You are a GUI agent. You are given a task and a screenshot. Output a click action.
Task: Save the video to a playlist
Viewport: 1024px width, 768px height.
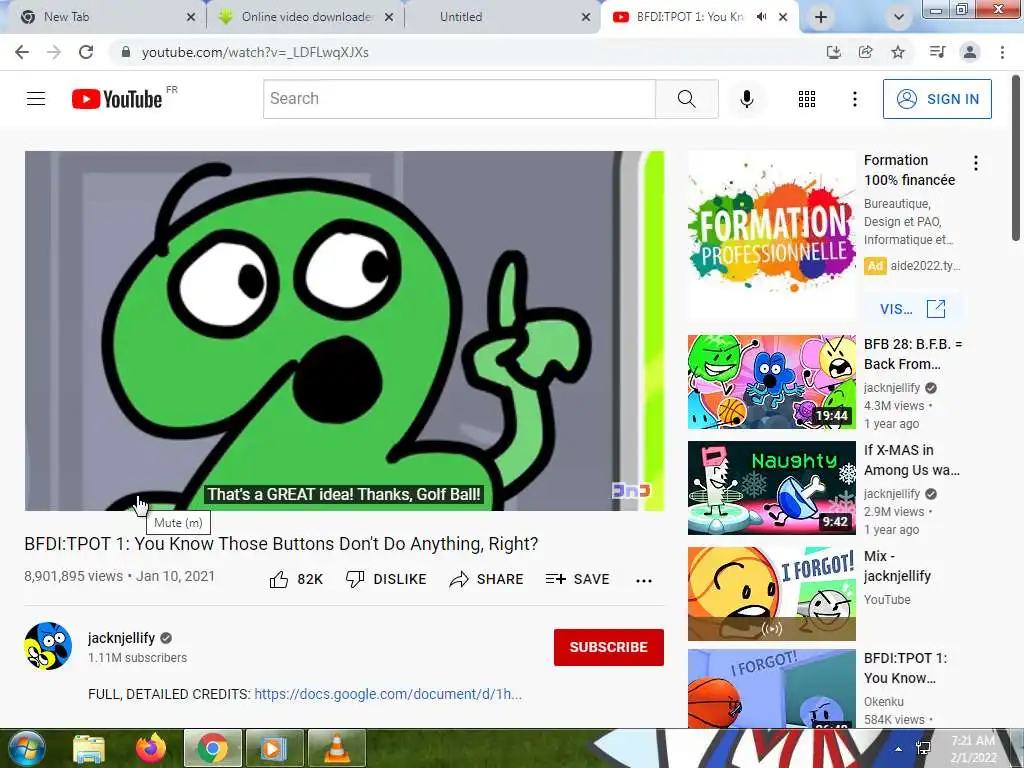point(577,579)
